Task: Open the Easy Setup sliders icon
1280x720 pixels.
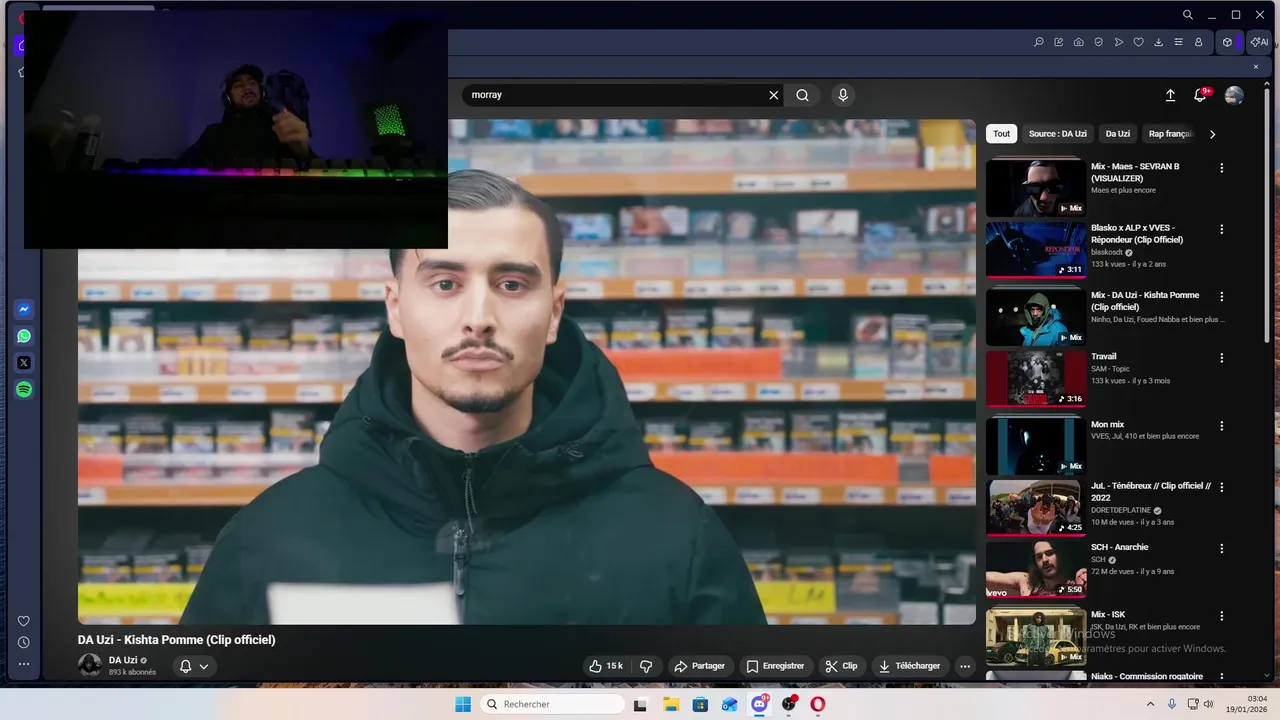Action: tap(1178, 42)
